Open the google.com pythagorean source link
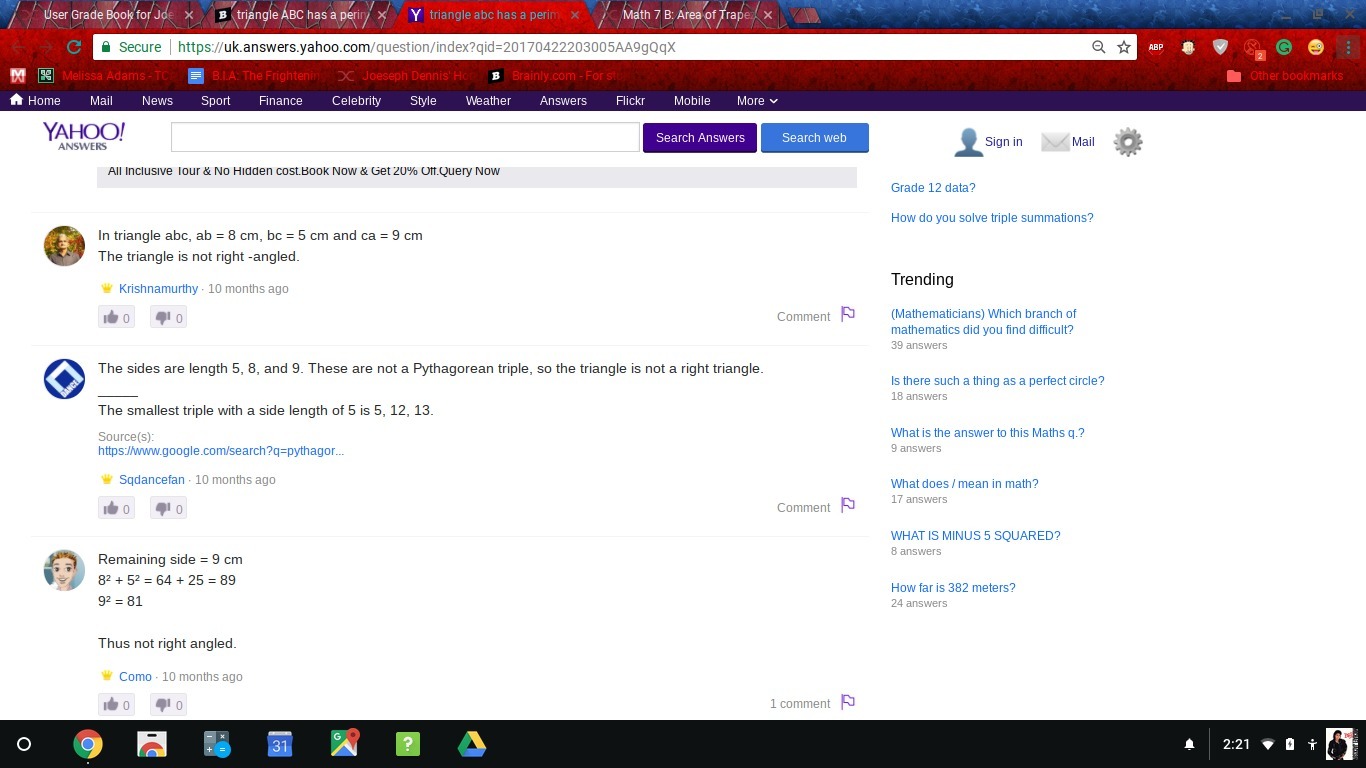This screenshot has width=1366, height=768. (x=221, y=451)
